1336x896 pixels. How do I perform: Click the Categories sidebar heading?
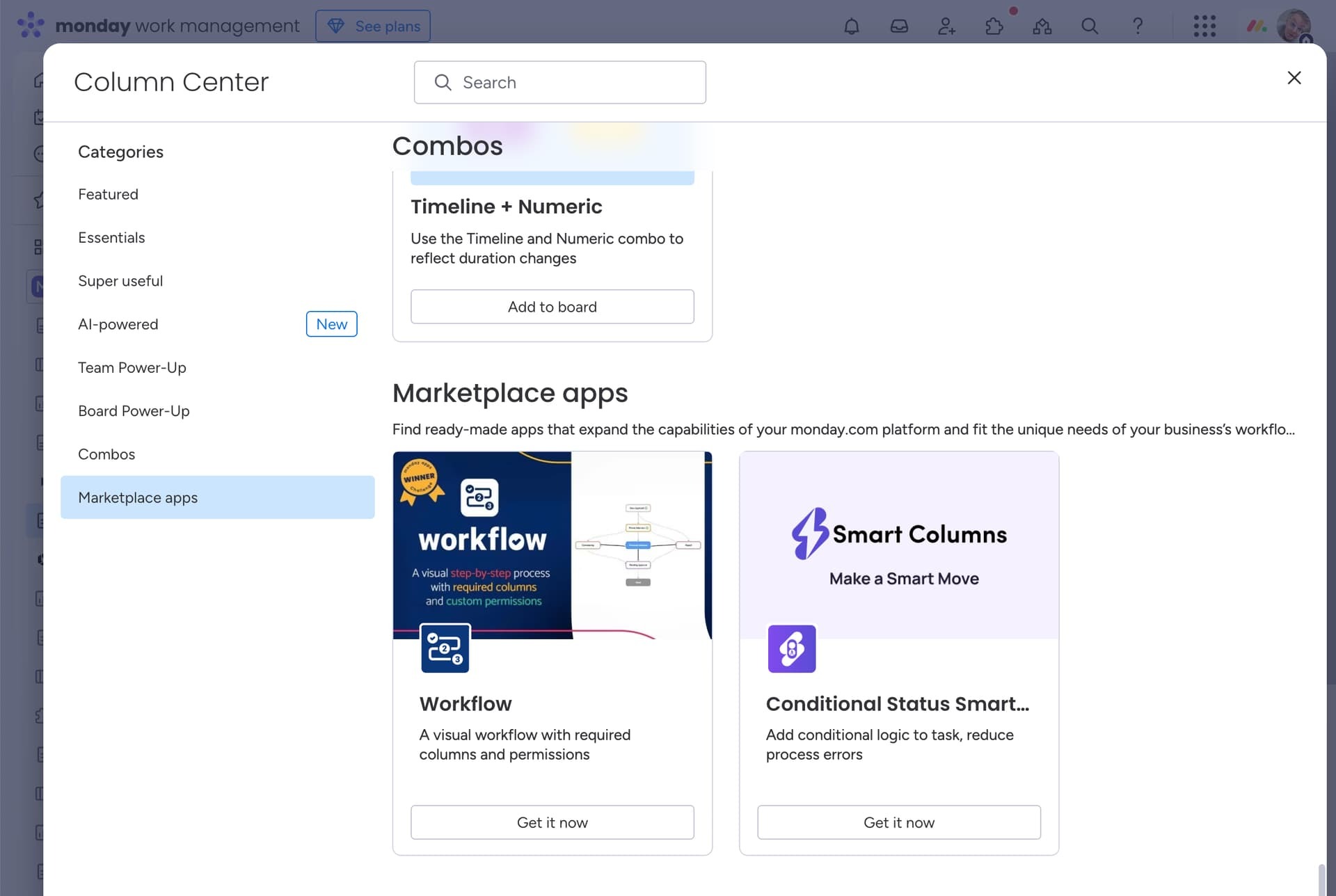(x=120, y=152)
